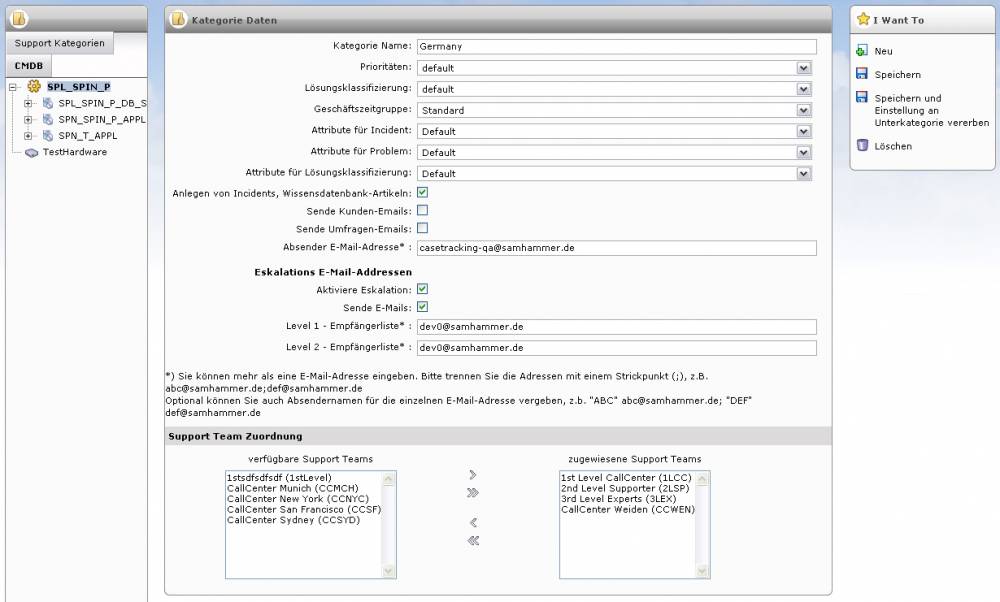Expand the SPN_T_APPL tree node
The height and width of the screenshot is (602, 1000).
point(29,135)
